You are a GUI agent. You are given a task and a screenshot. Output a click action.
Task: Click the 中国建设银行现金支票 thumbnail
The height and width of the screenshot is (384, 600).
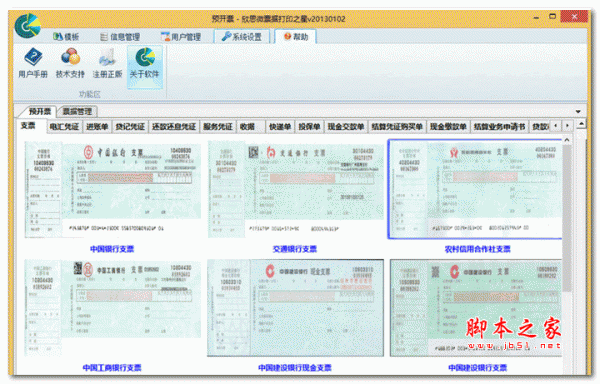click(x=295, y=308)
